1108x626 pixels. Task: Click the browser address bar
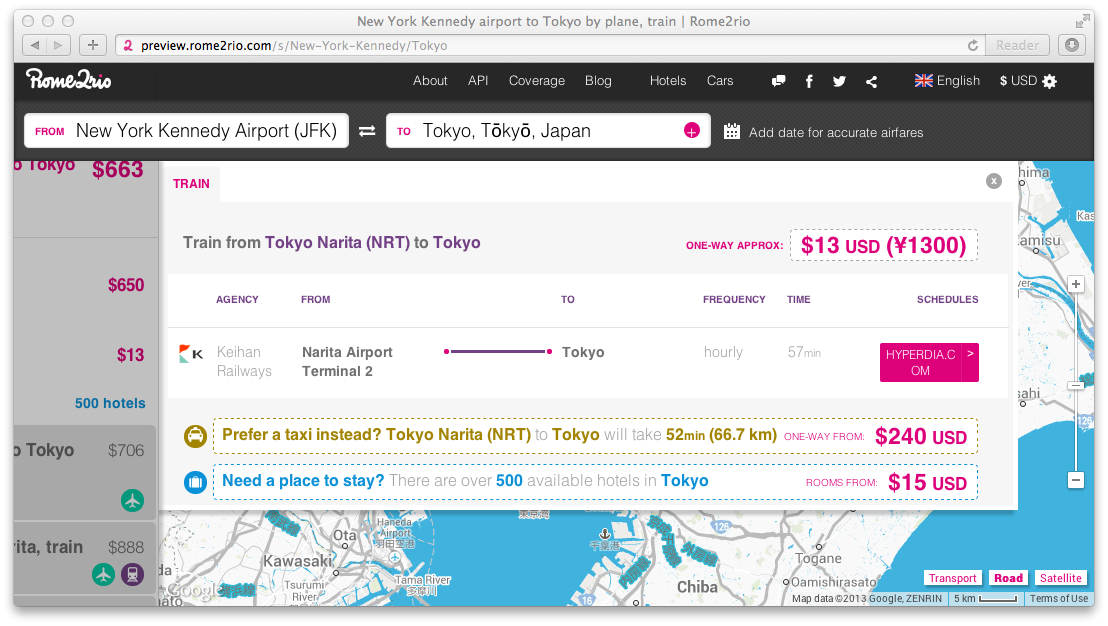(551, 45)
